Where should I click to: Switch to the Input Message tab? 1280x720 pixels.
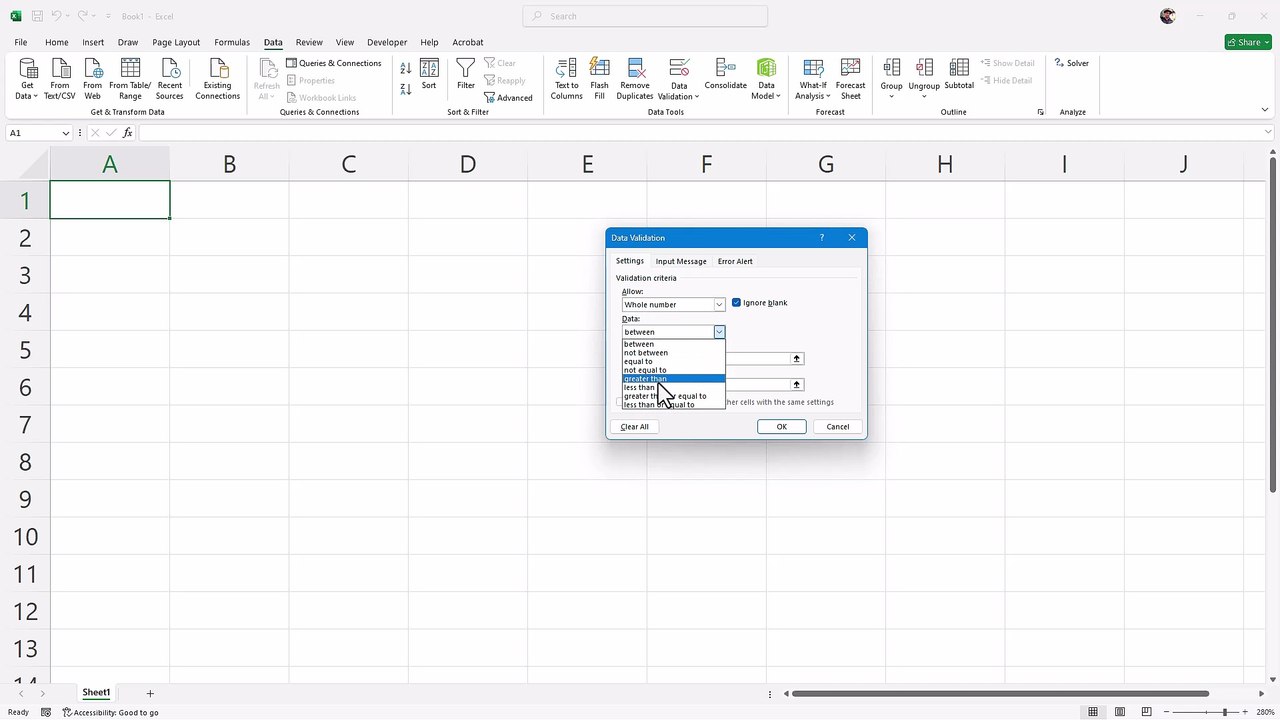(681, 261)
